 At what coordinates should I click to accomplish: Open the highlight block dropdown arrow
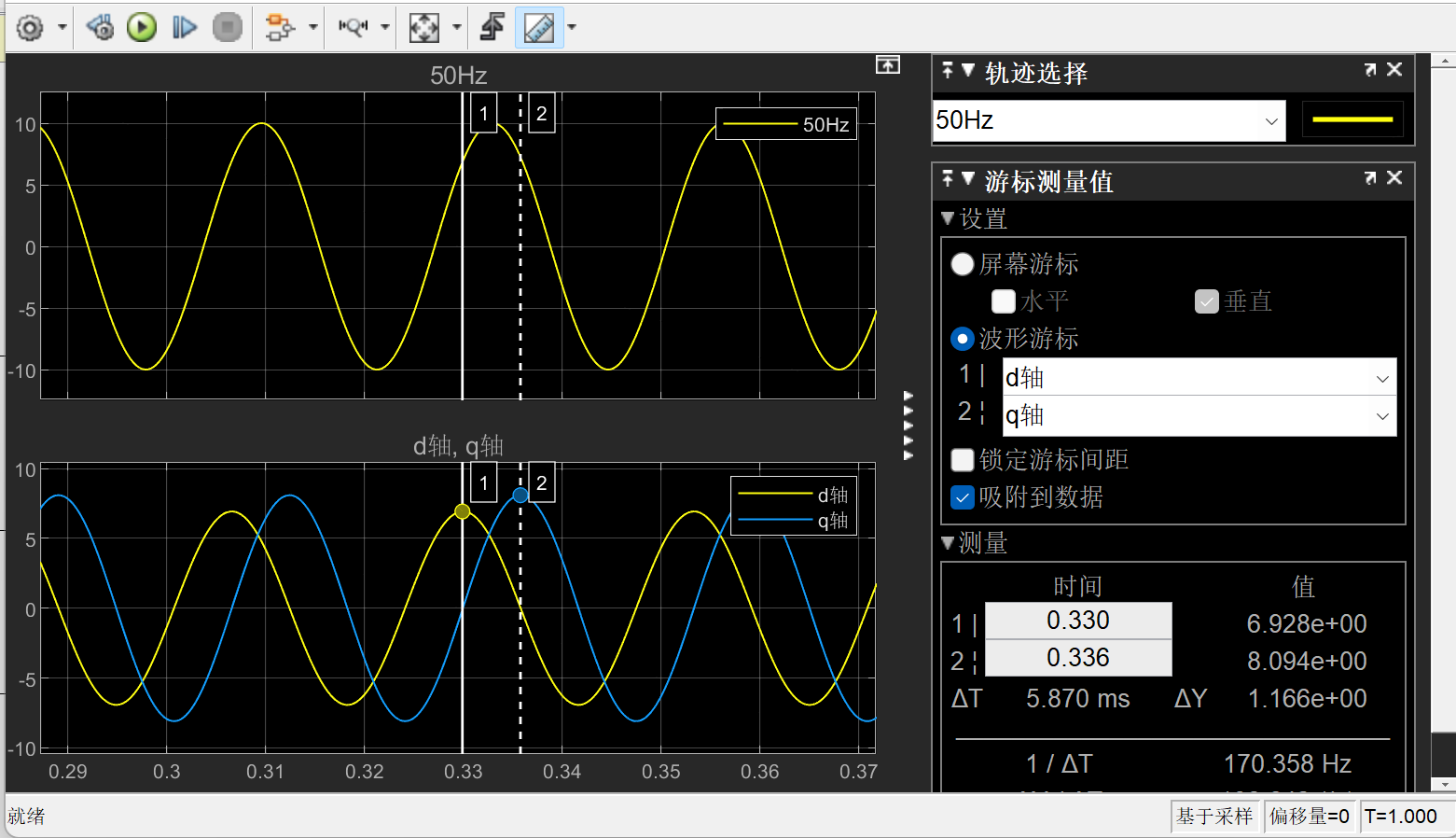click(x=312, y=28)
